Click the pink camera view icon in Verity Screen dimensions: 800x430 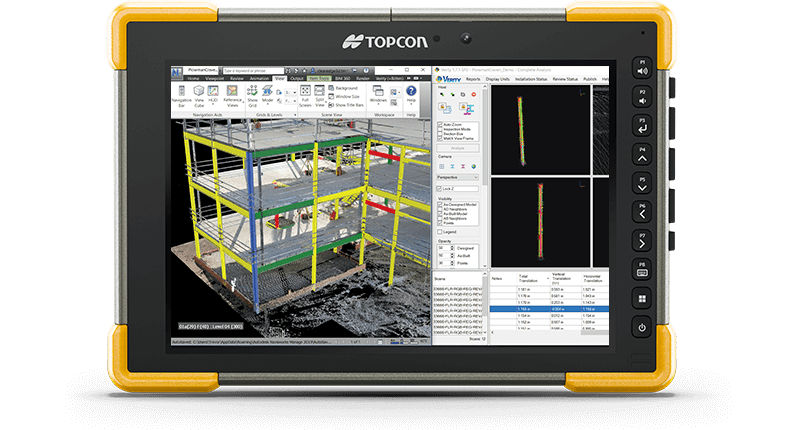coord(463,166)
